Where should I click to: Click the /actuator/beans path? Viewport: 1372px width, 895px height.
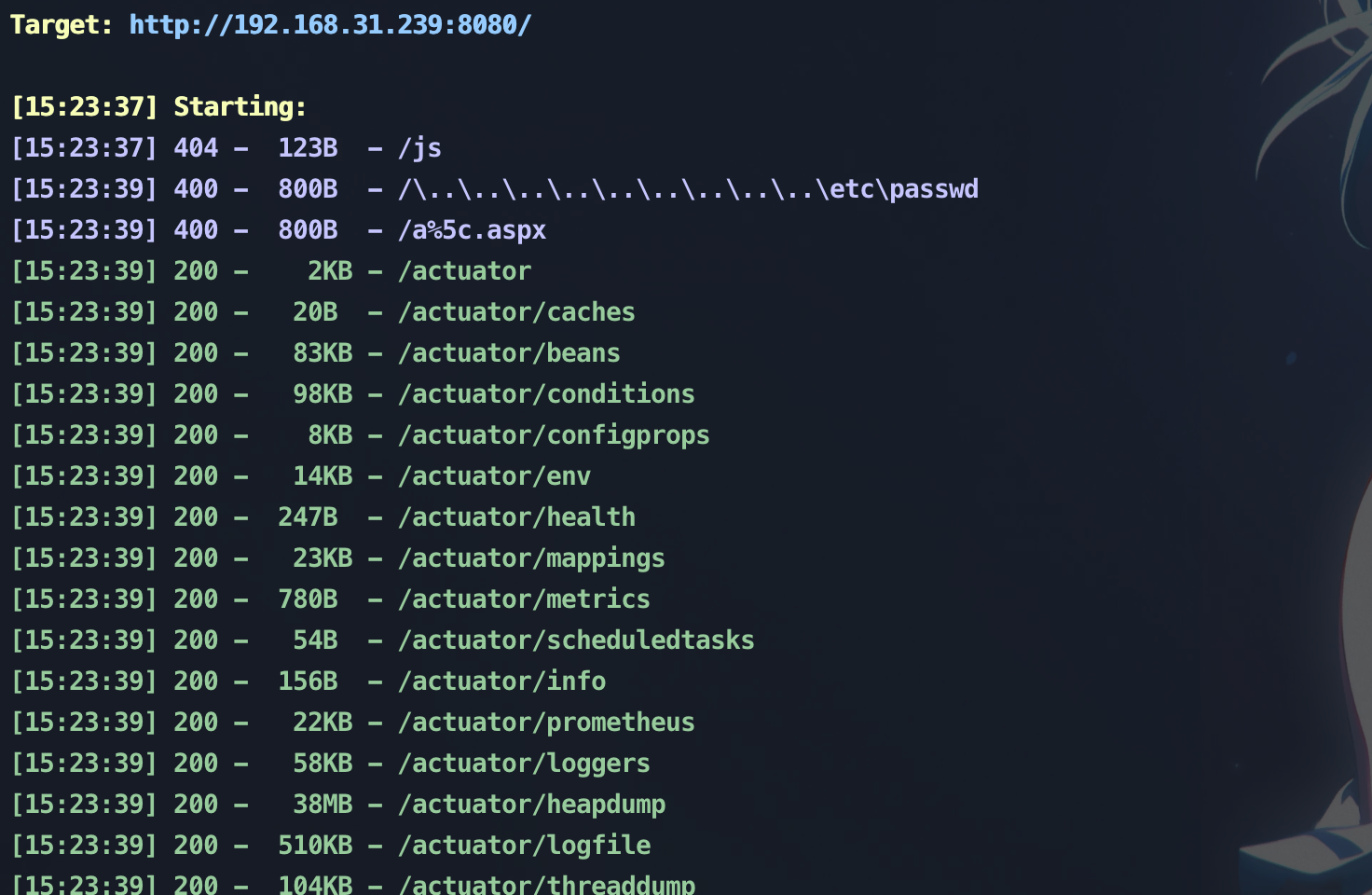click(x=509, y=353)
